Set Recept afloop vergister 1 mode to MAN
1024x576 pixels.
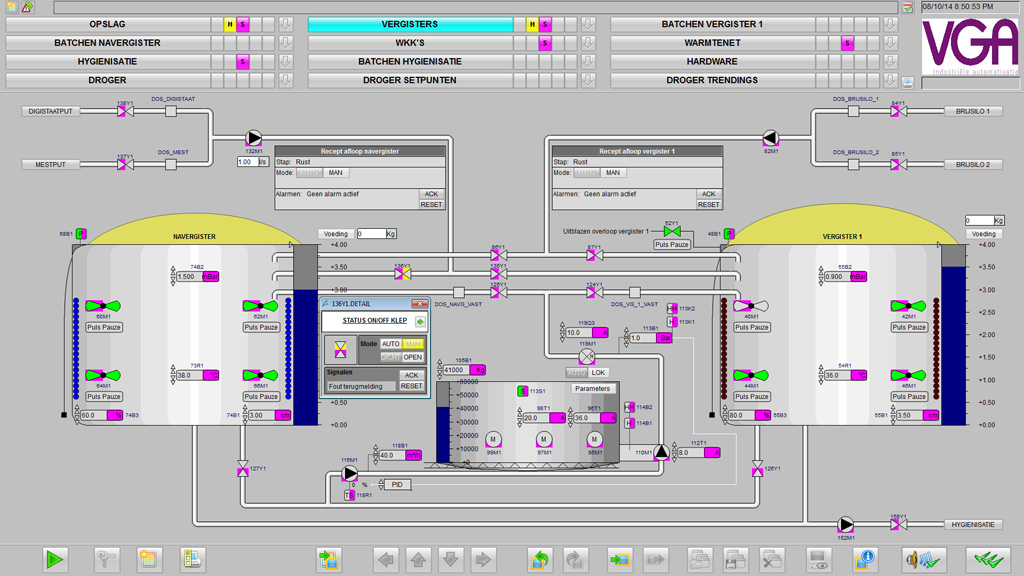click(613, 173)
